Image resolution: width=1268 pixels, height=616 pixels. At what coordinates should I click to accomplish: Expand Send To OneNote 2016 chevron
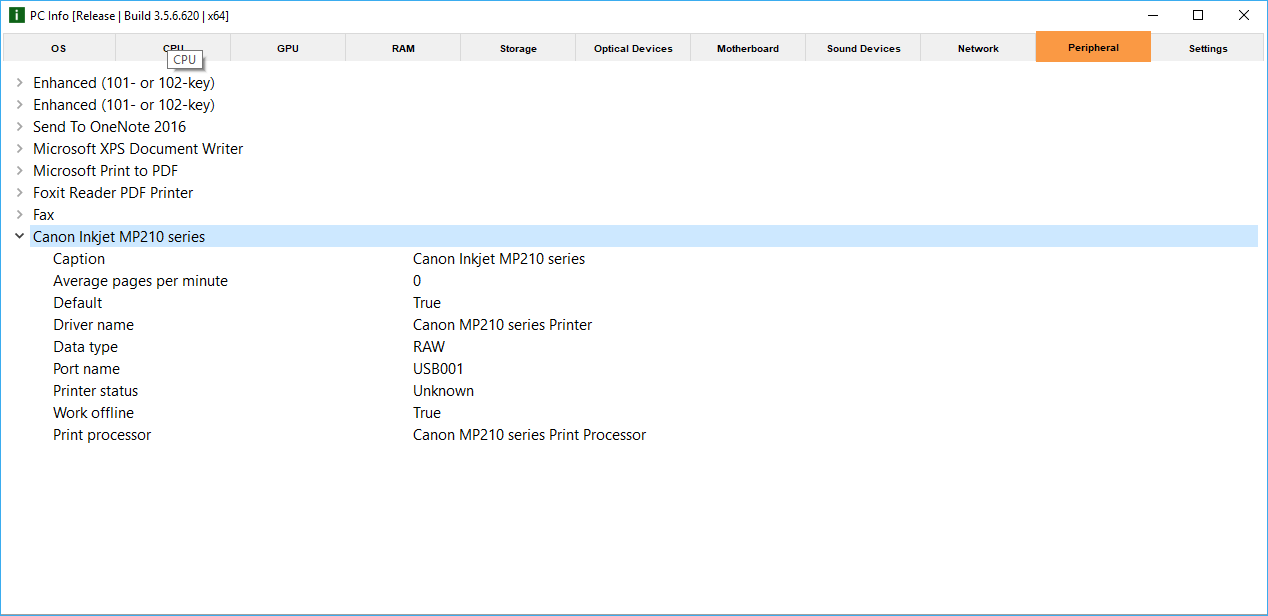click(20, 127)
